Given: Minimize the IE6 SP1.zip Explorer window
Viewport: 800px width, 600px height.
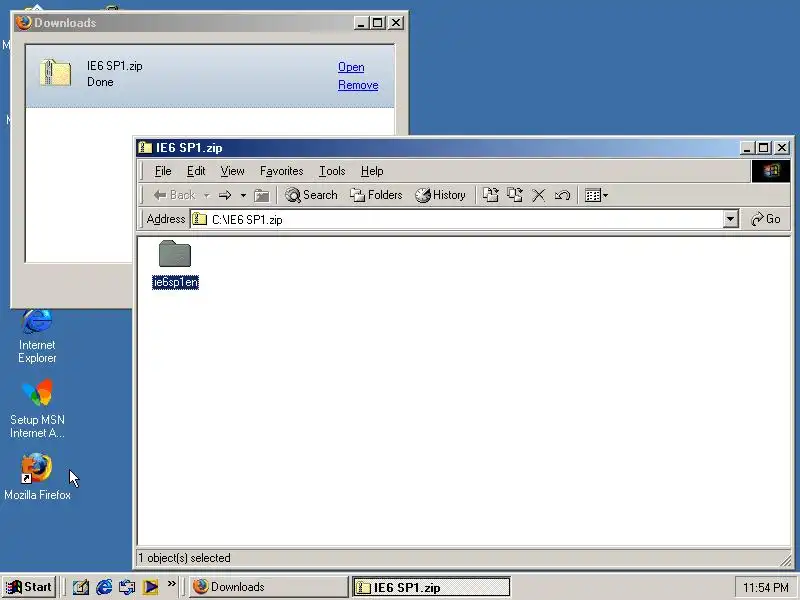Looking at the screenshot, I should click(747, 148).
